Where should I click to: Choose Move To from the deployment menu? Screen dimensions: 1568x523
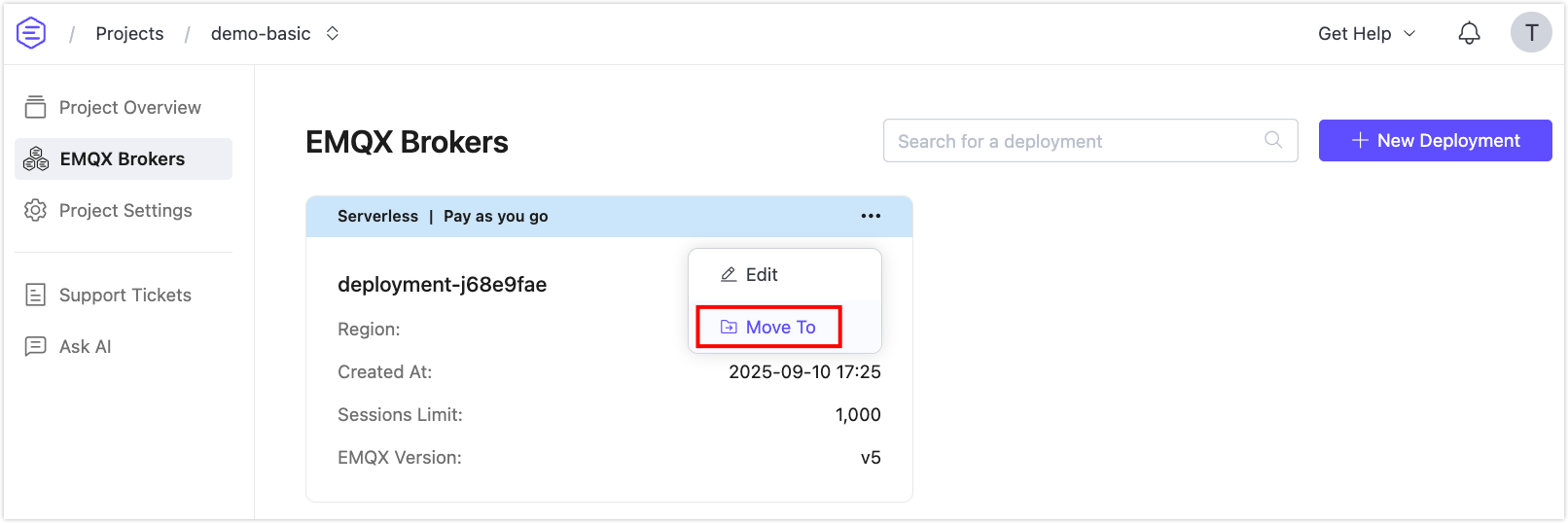point(779,328)
